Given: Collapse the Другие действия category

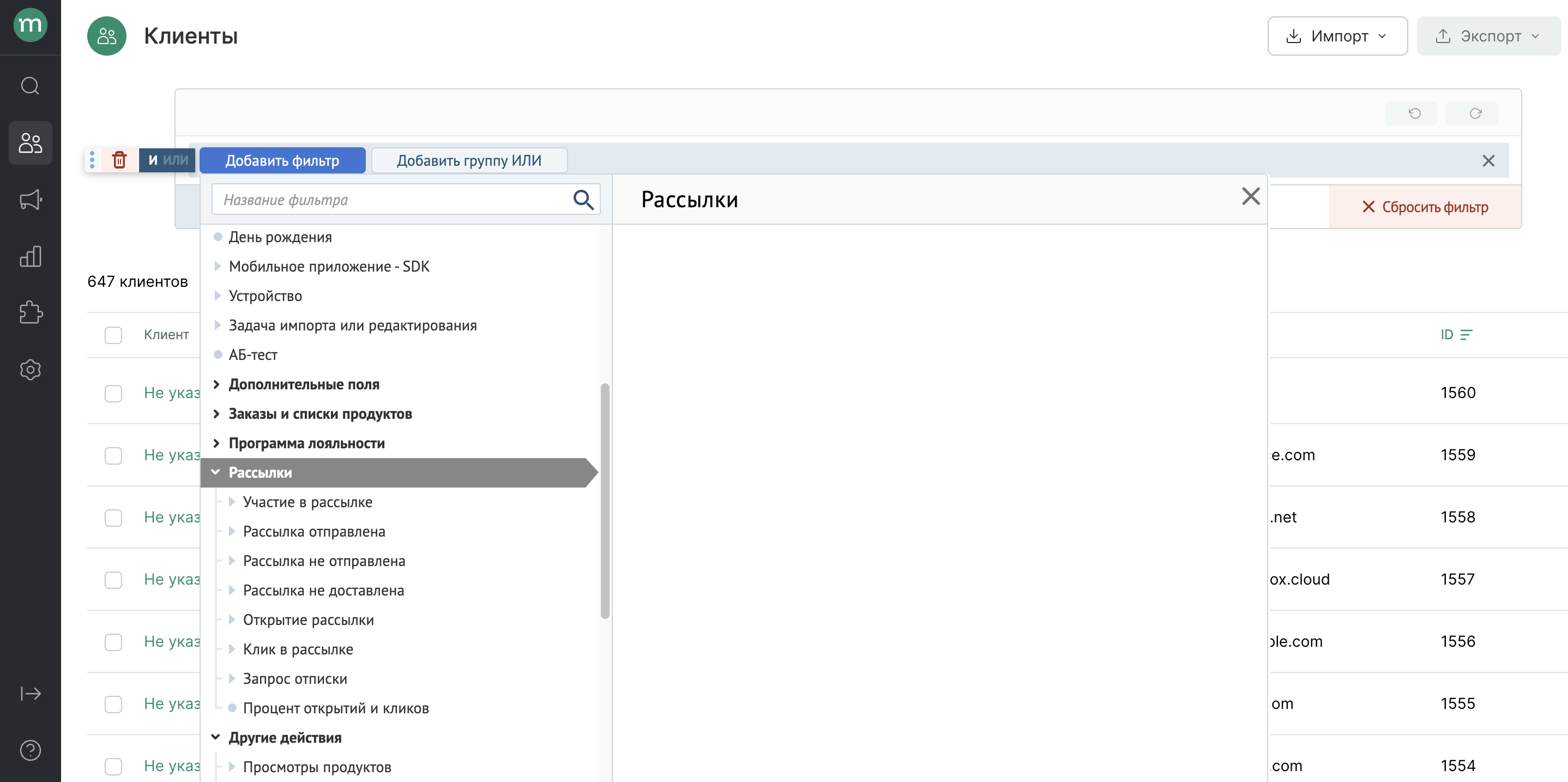Looking at the screenshot, I should pyautogui.click(x=216, y=737).
